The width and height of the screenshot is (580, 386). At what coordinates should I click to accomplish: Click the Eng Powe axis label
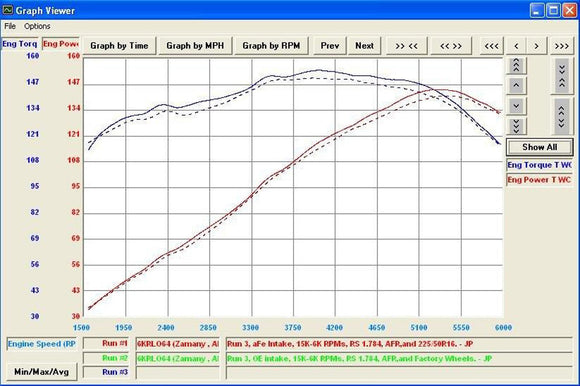(61, 44)
